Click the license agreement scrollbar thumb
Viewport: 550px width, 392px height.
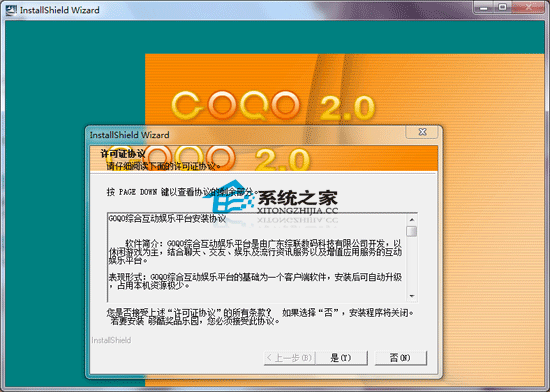412,231
